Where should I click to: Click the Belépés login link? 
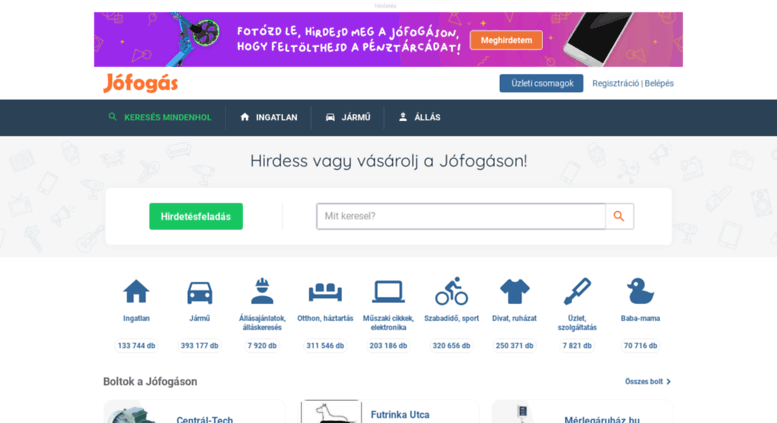(x=659, y=83)
